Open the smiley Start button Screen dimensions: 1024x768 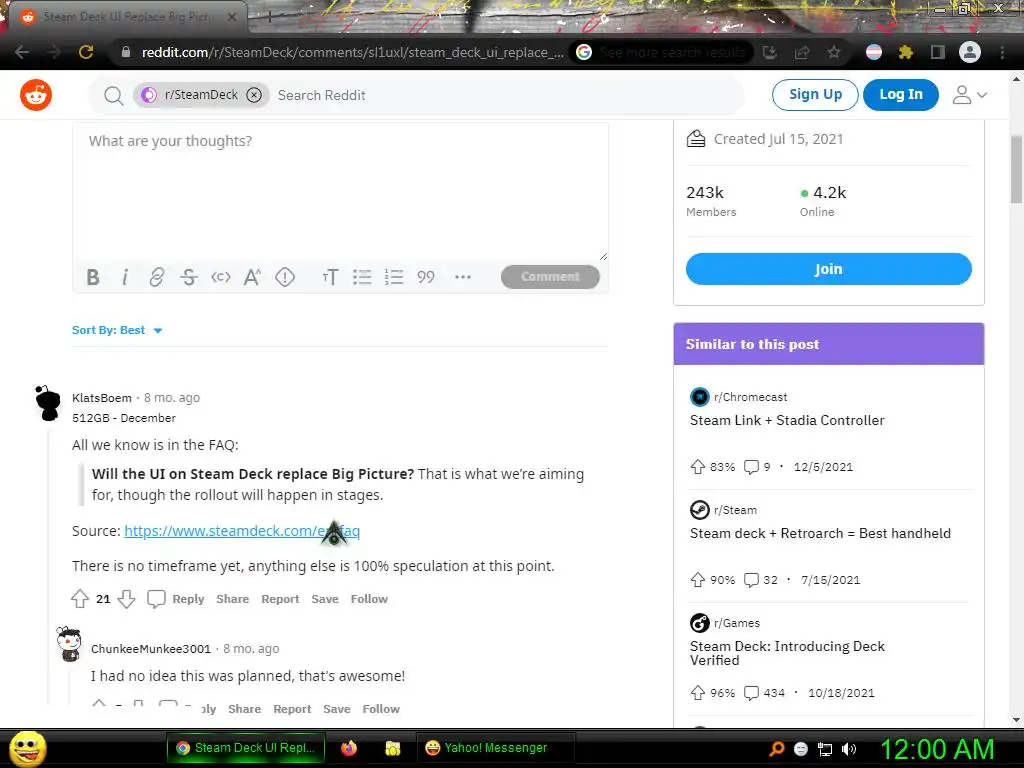point(27,748)
